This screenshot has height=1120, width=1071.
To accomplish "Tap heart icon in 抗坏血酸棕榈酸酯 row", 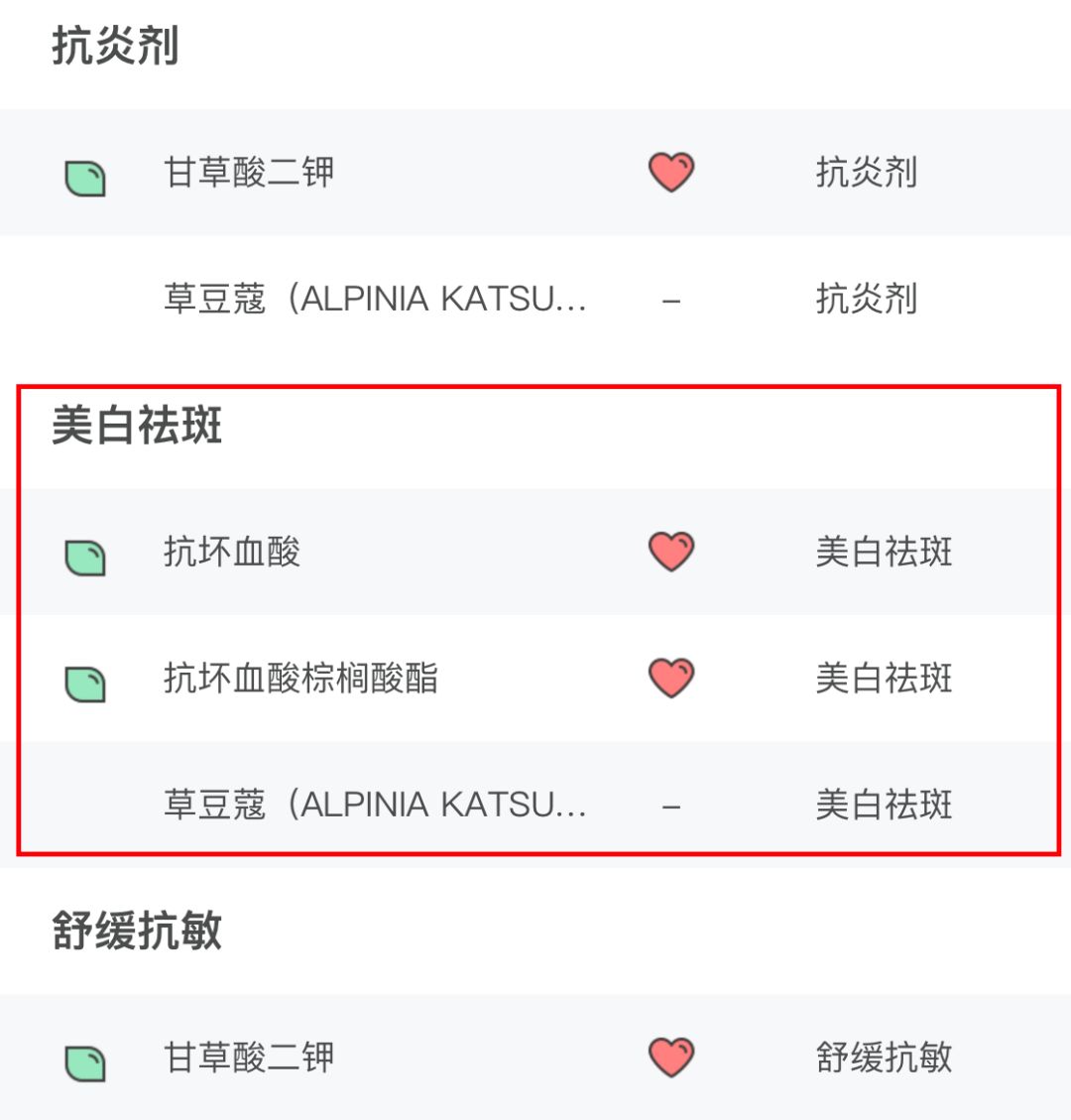I will 671,678.
